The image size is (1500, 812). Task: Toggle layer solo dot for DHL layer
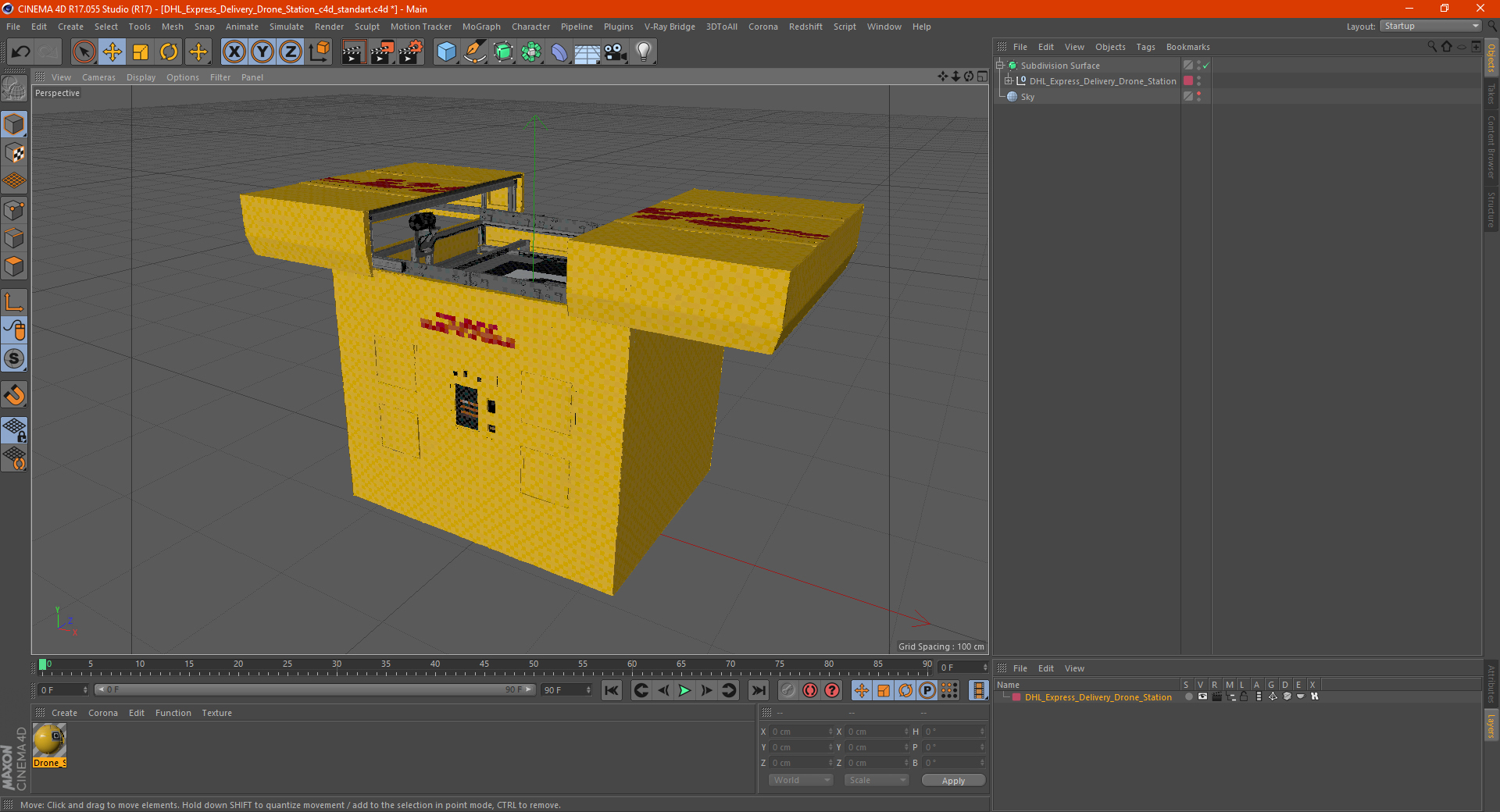[1188, 696]
